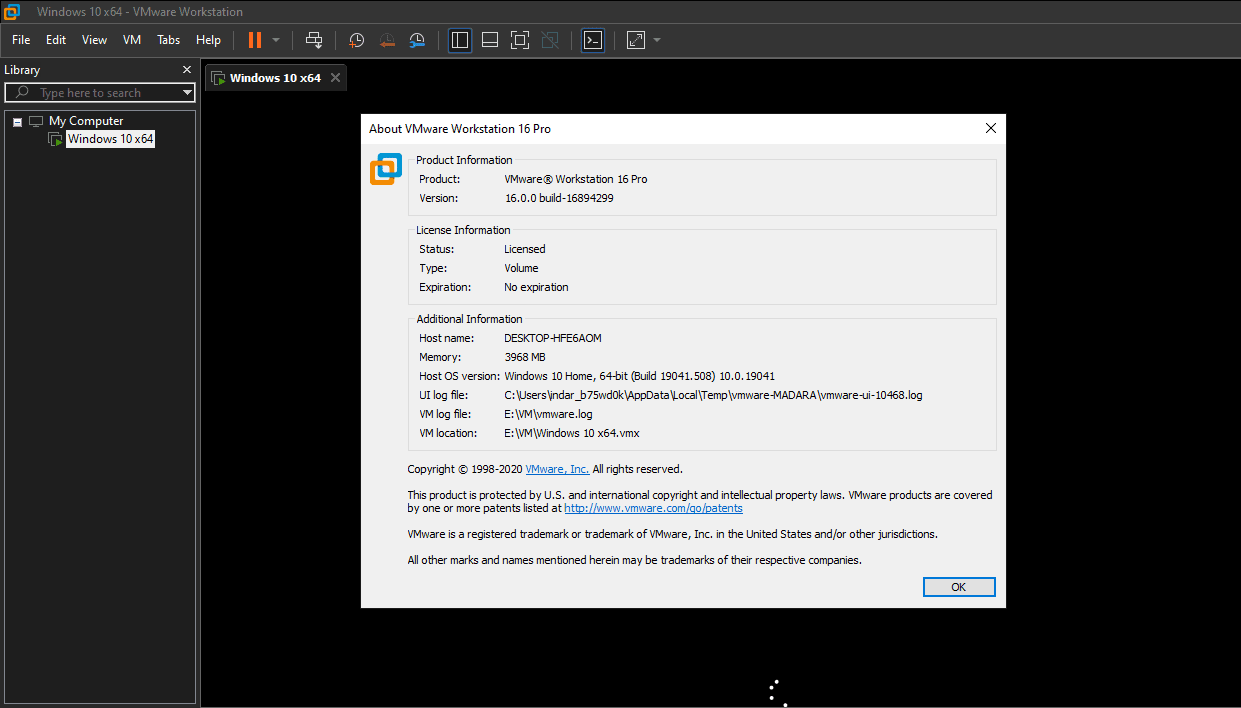Collapse the My Computer tree node
Screen dimensions: 1241x708
(x=18, y=121)
